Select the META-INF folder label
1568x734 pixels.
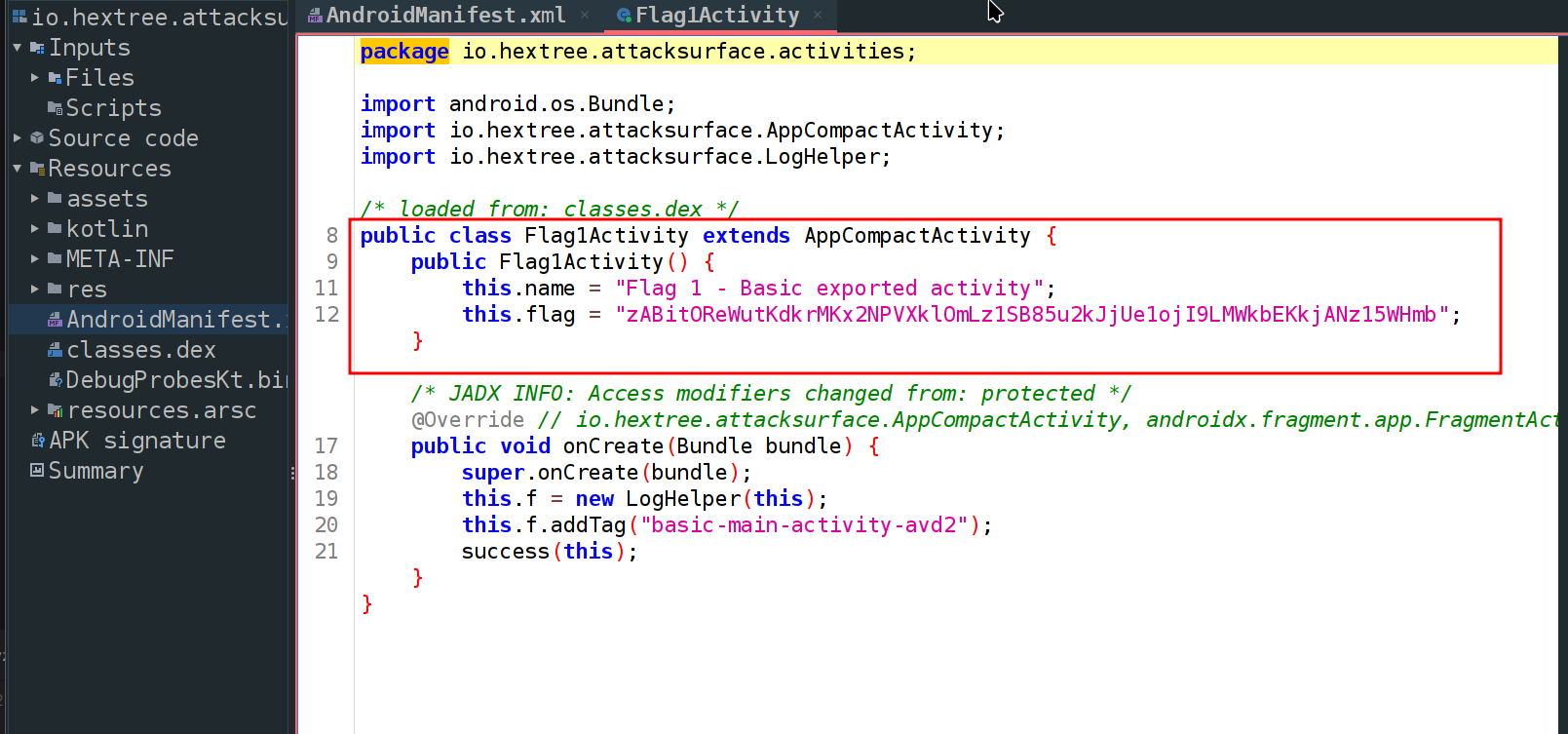pyautogui.click(x=120, y=259)
